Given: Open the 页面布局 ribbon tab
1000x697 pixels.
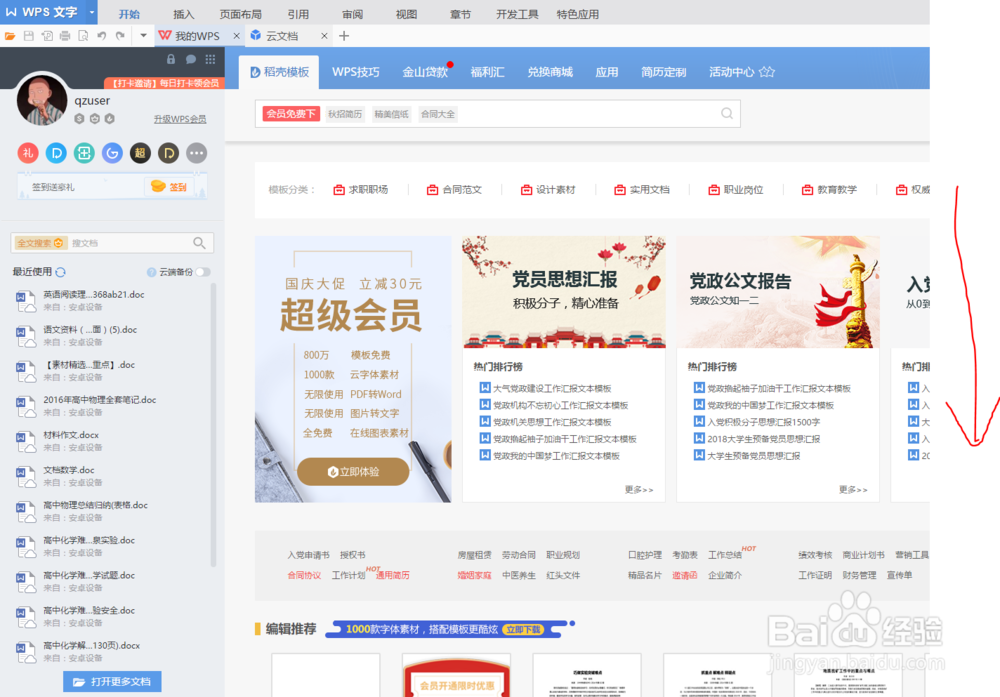Looking at the screenshot, I should 240,14.
